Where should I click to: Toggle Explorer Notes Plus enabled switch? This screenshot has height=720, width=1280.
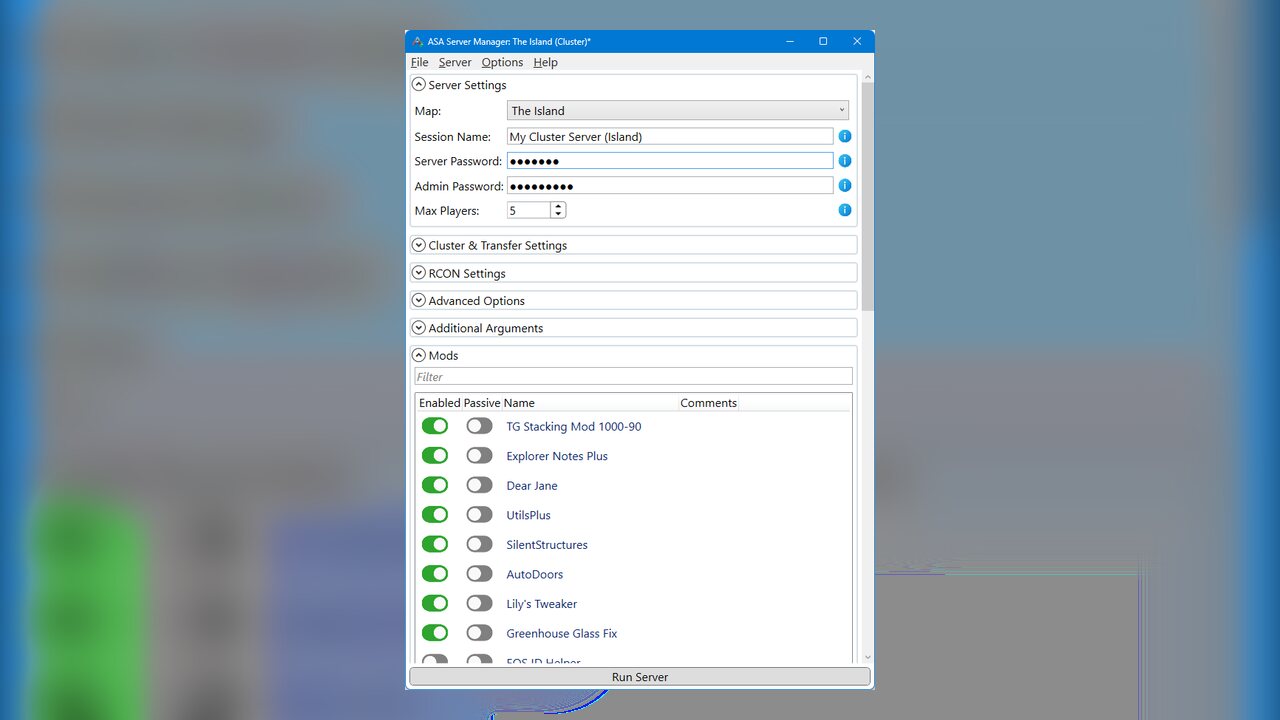[x=435, y=456]
